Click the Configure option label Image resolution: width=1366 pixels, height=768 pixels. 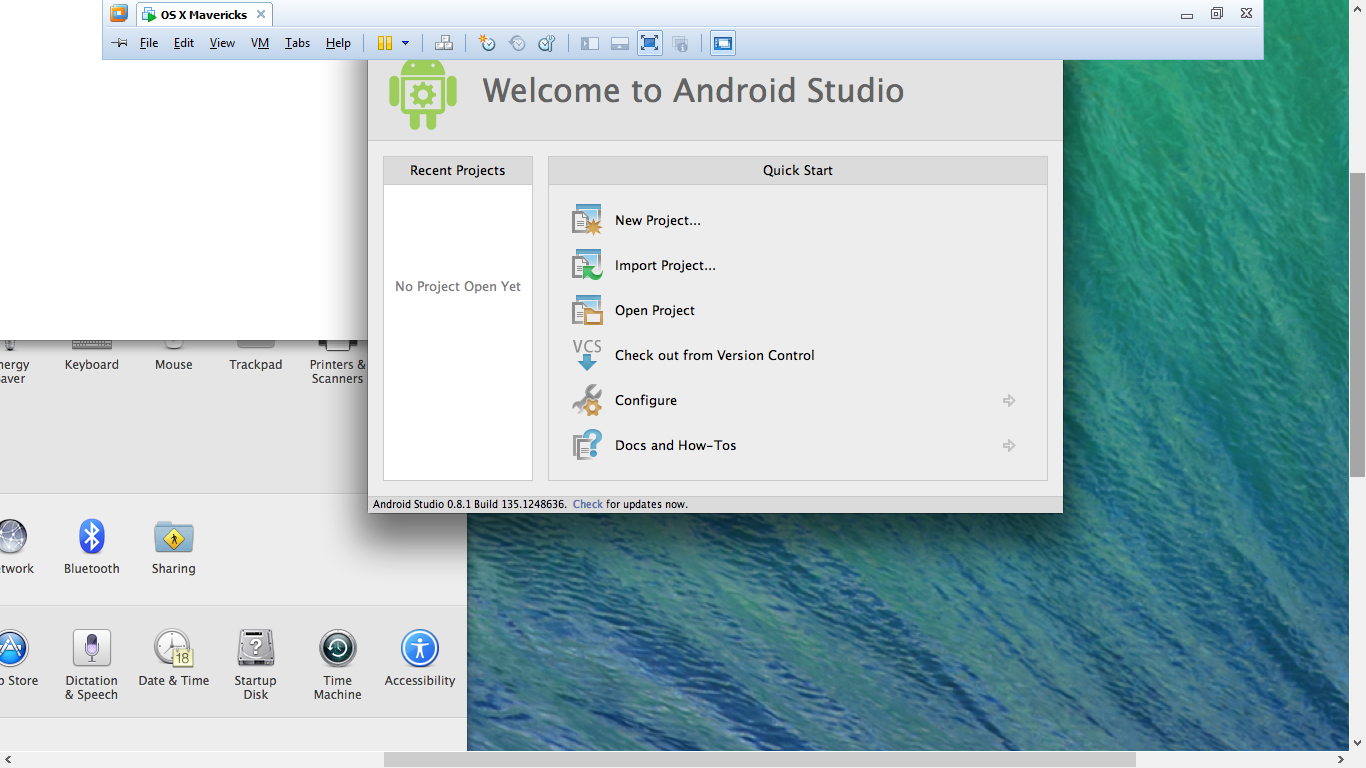pos(646,400)
